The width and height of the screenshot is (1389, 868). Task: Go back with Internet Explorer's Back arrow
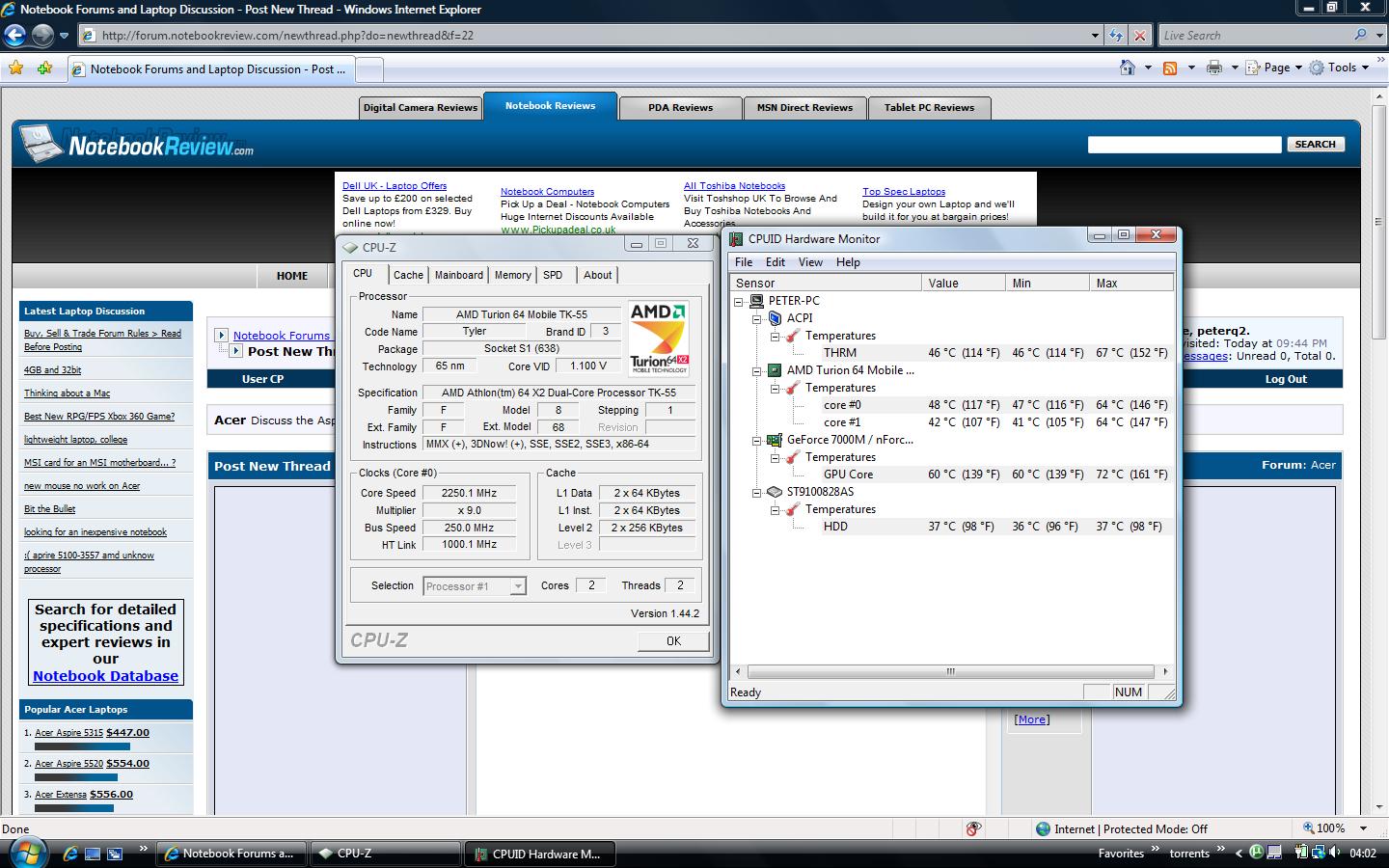pyautogui.click(x=14, y=36)
